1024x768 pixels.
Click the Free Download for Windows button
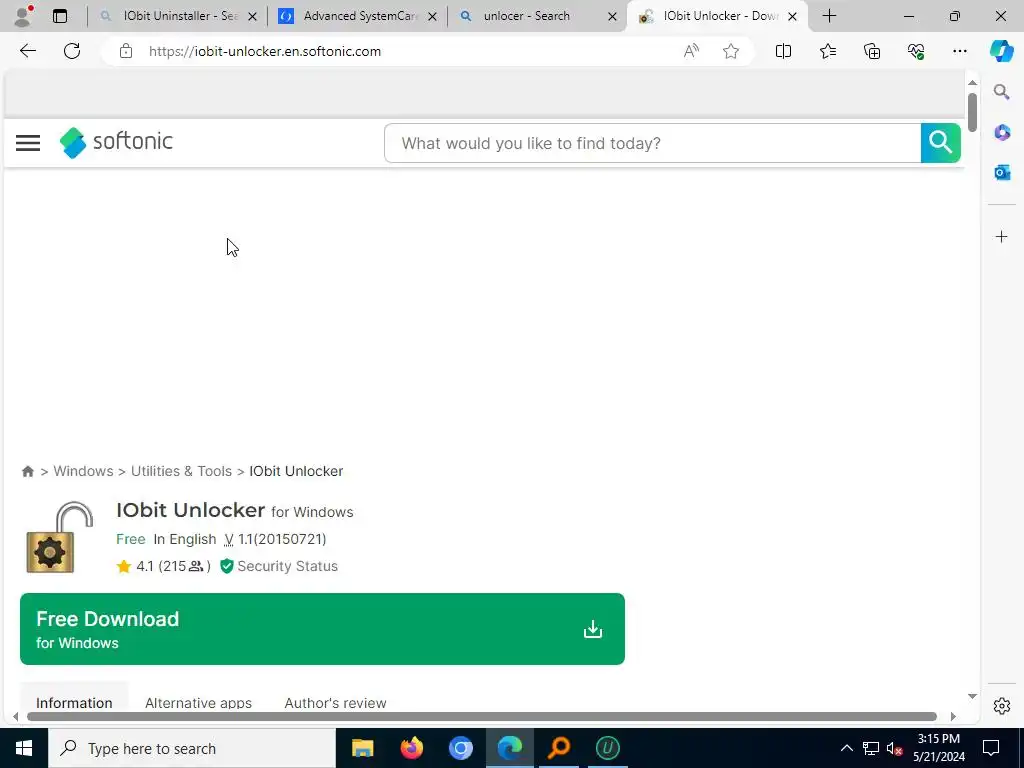coord(322,629)
